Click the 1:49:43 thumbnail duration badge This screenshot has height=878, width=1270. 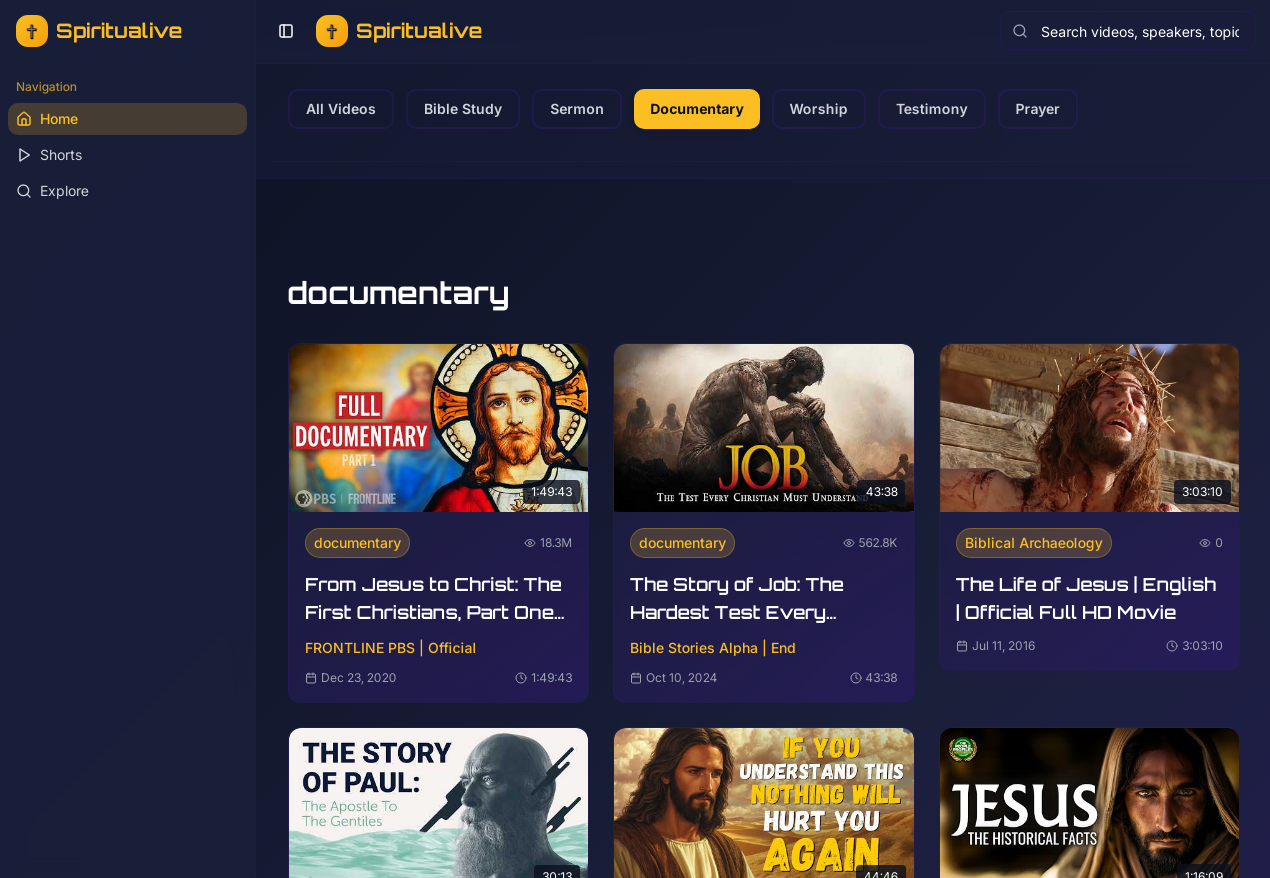(552, 492)
